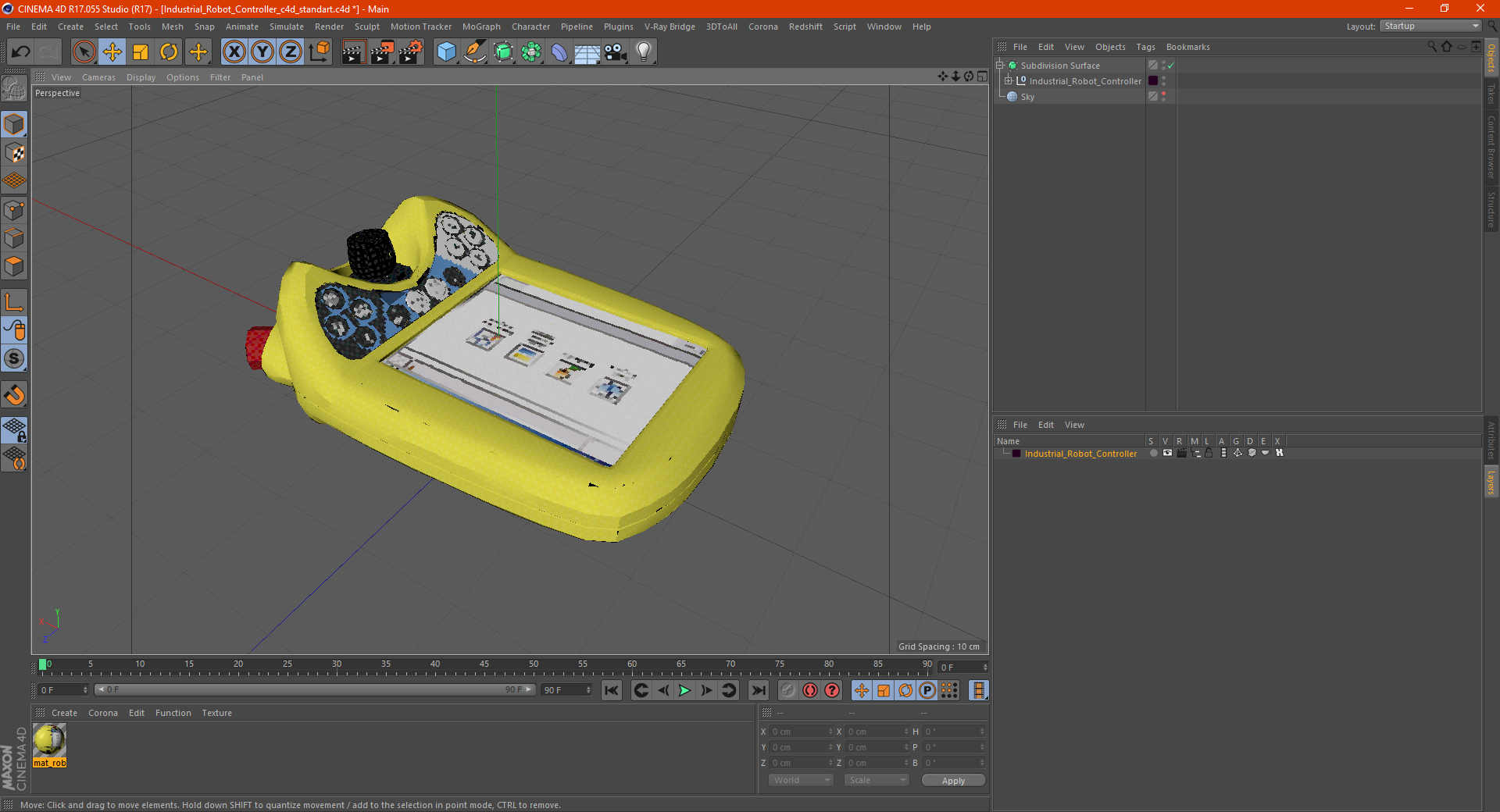Add a Cube primitive object
Image resolution: width=1500 pixels, height=812 pixels.
446,52
